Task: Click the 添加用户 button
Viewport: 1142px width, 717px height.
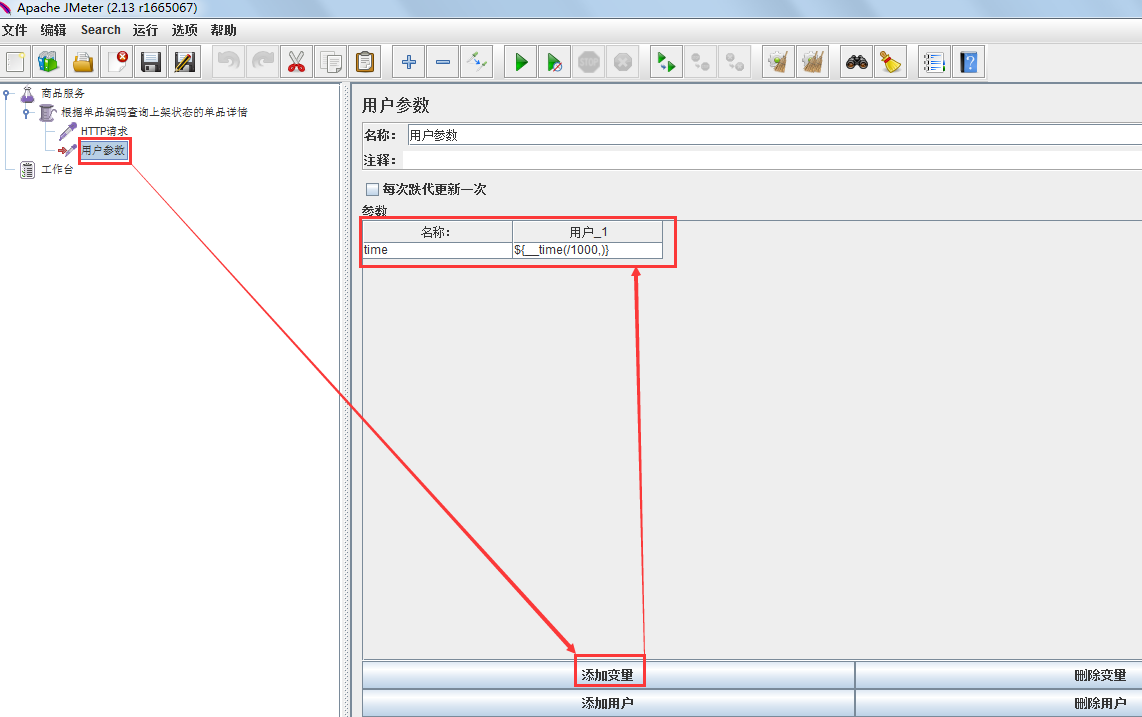Action: (x=608, y=703)
